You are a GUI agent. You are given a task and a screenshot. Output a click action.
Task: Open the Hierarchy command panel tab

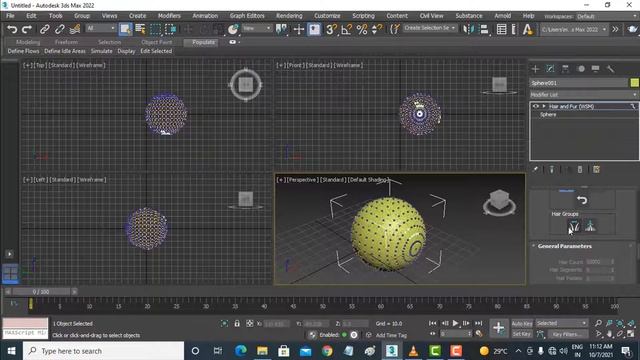click(x=565, y=69)
